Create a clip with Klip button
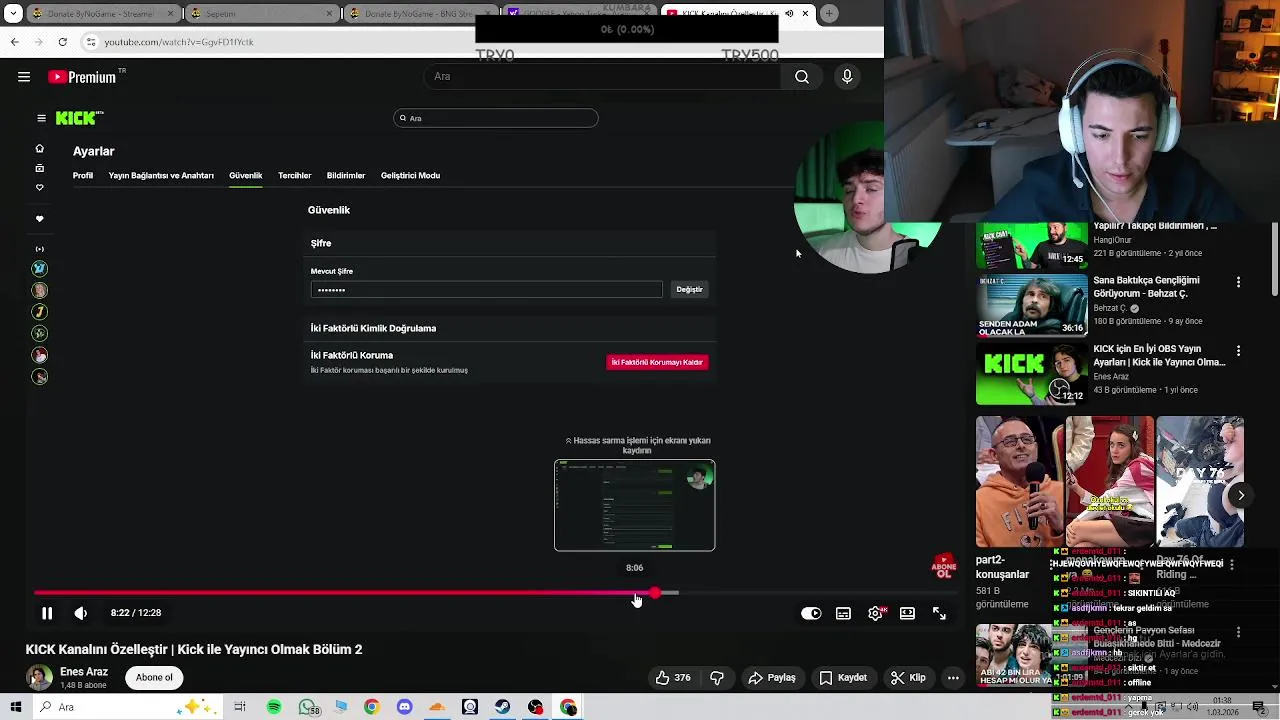Image resolution: width=1280 pixels, height=720 pixels. click(908, 678)
